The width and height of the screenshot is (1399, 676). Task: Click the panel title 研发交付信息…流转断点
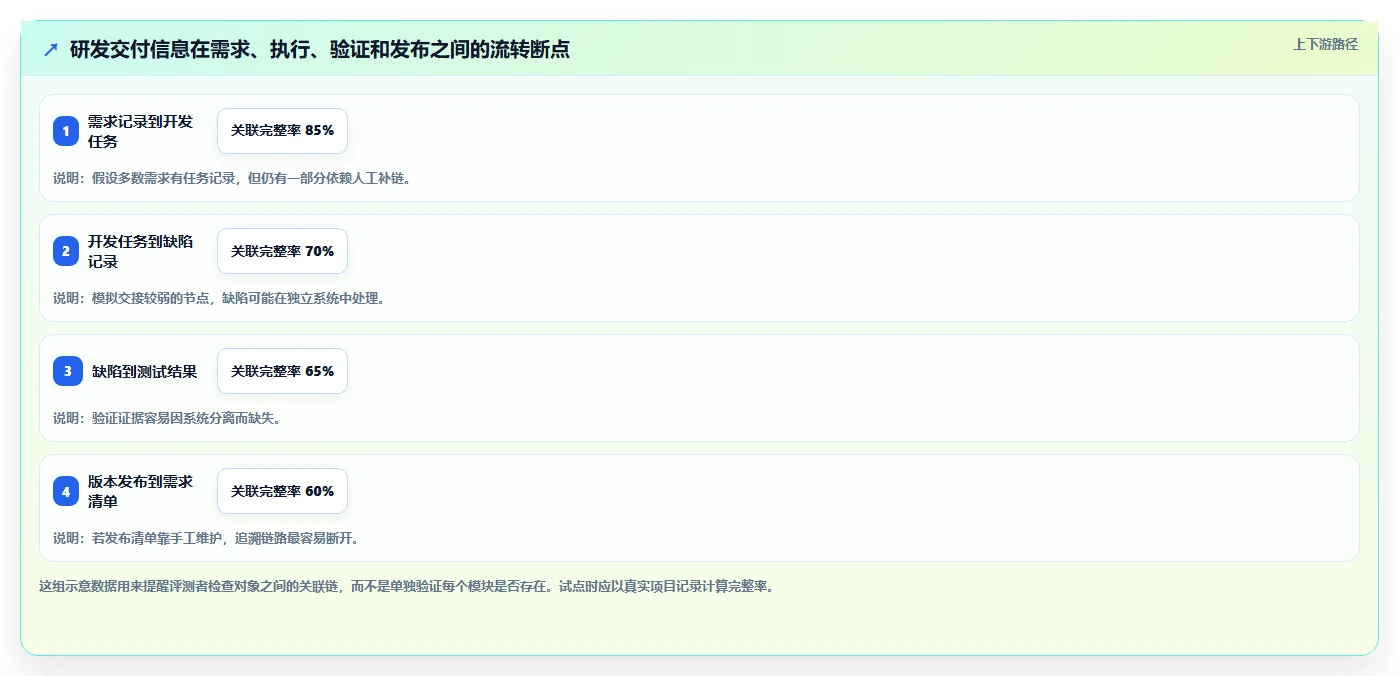pyautogui.click(x=320, y=49)
